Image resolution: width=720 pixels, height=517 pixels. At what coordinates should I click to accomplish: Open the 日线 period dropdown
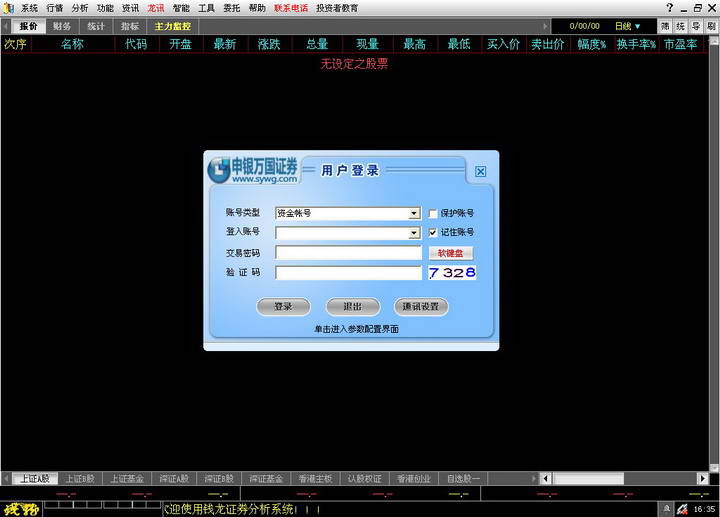(x=628, y=26)
